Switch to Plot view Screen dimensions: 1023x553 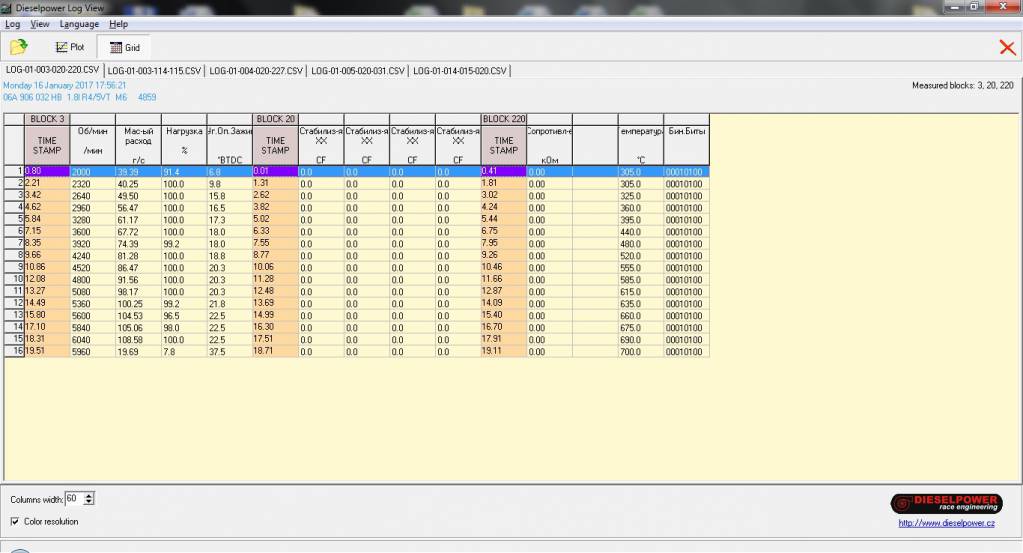(x=70, y=47)
